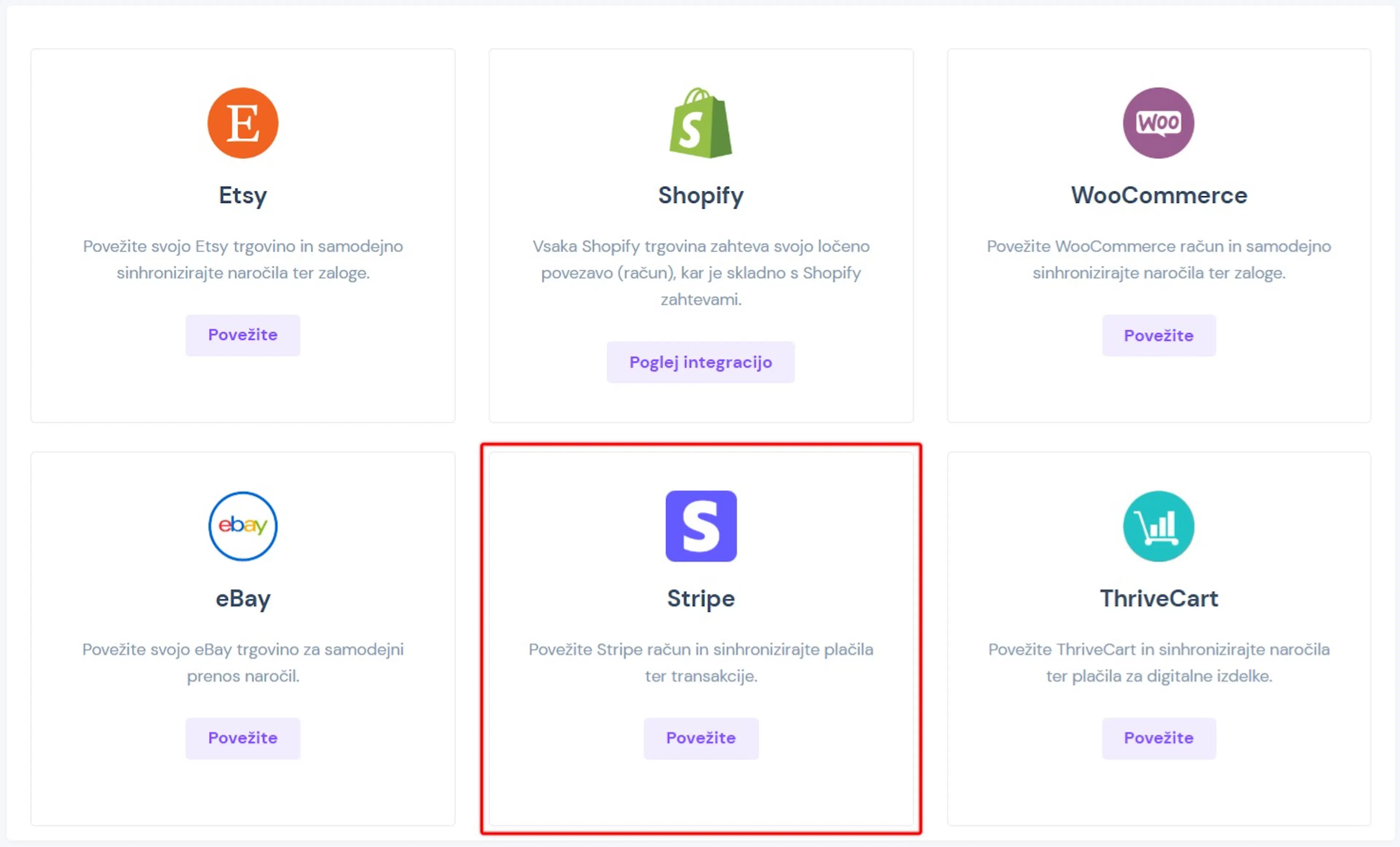This screenshot has height=847, width=1400.
Task: Open Poglej integracijo for Shopify
Action: pyautogui.click(x=701, y=362)
